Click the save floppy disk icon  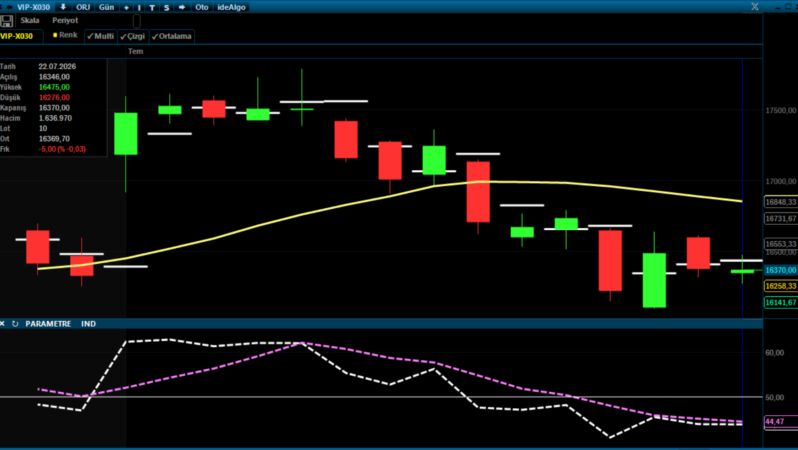(x=7, y=21)
